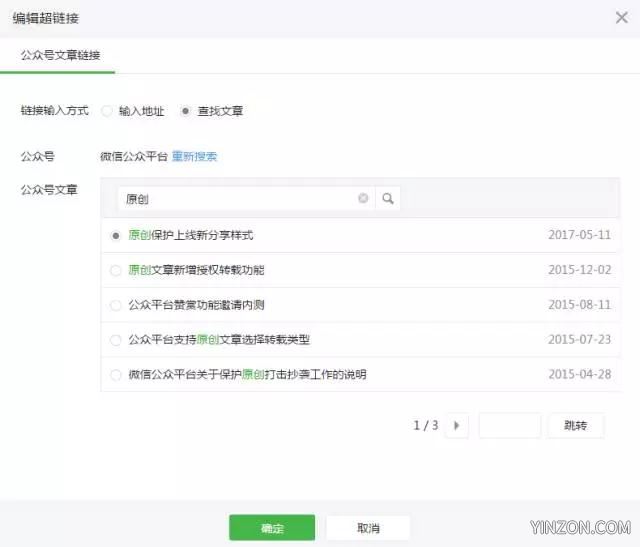Choose article 原创保护上线新分享样式
The image size is (640, 547).
click(116, 235)
